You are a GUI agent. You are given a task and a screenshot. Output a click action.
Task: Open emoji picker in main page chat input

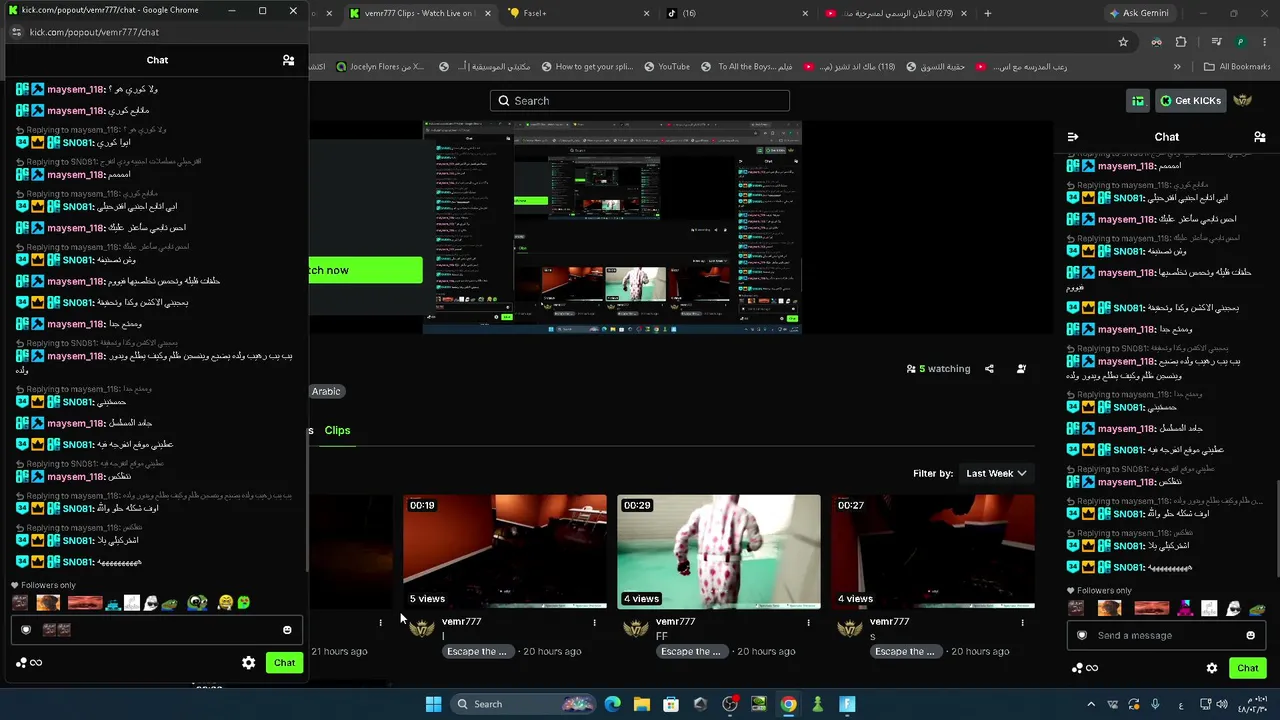coord(1250,635)
